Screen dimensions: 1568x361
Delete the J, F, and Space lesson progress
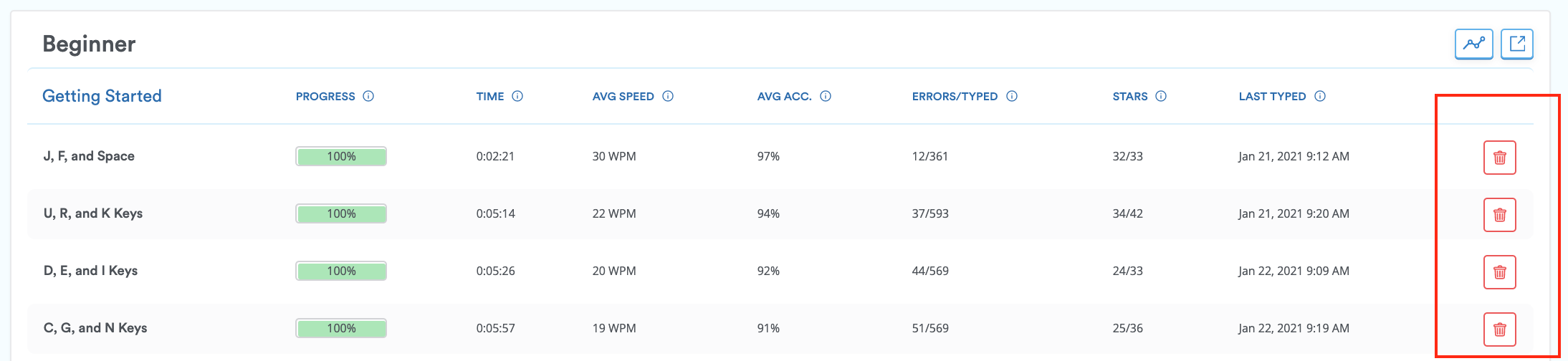point(1499,158)
